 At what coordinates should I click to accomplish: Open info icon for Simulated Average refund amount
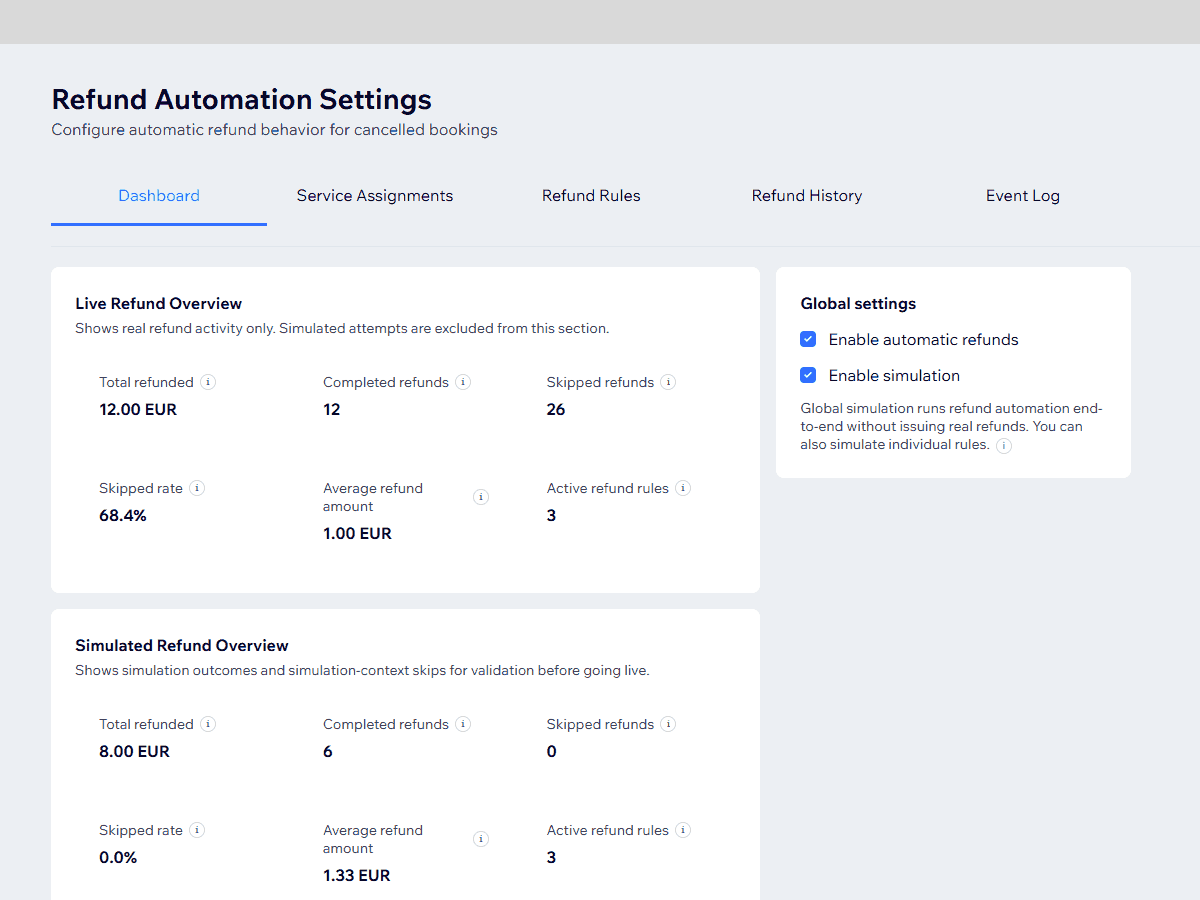481,839
